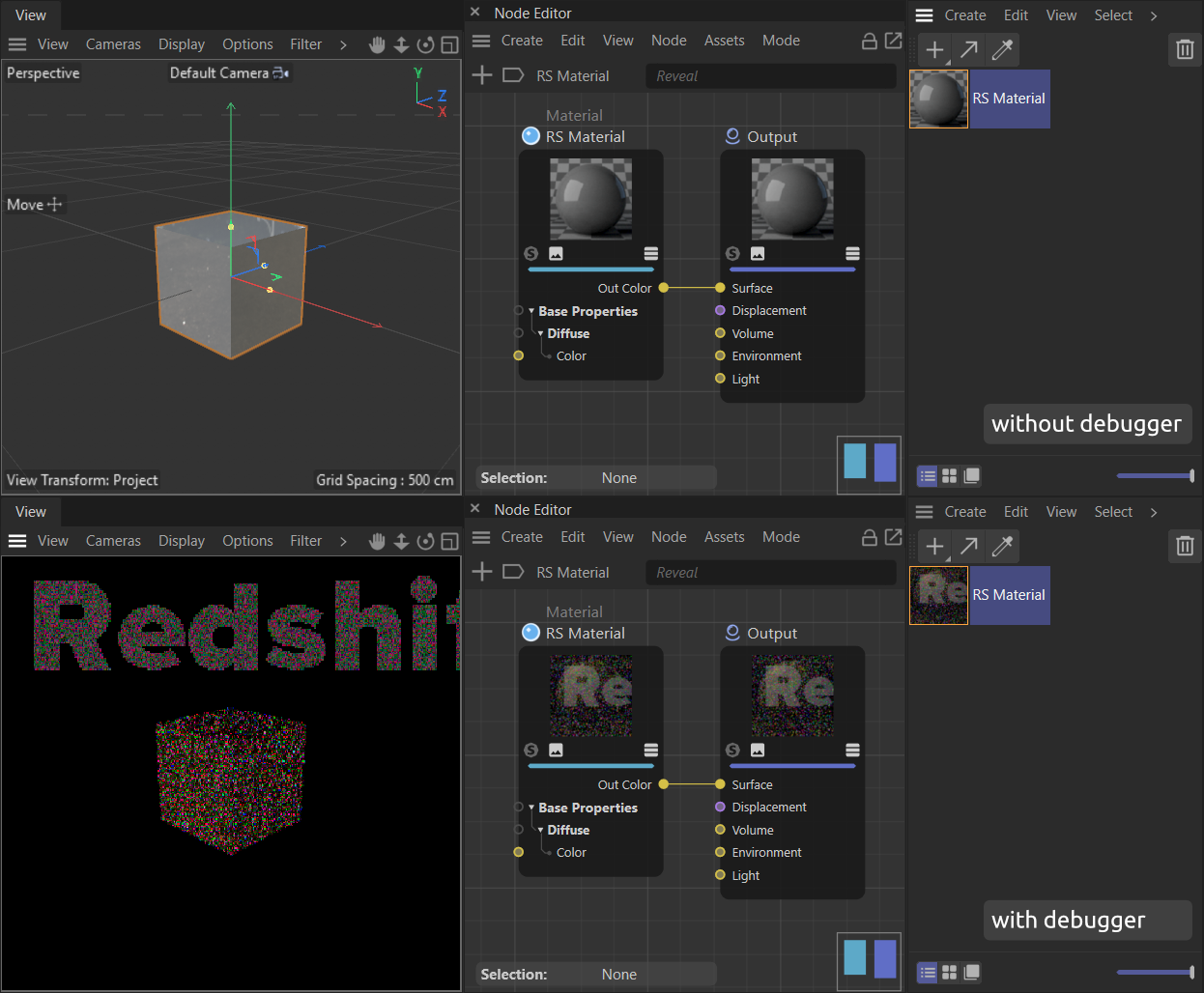The image size is (1204, 993).
Task: Click the Reveal search field in the upper Node Editor
Action: pos(770,76)
